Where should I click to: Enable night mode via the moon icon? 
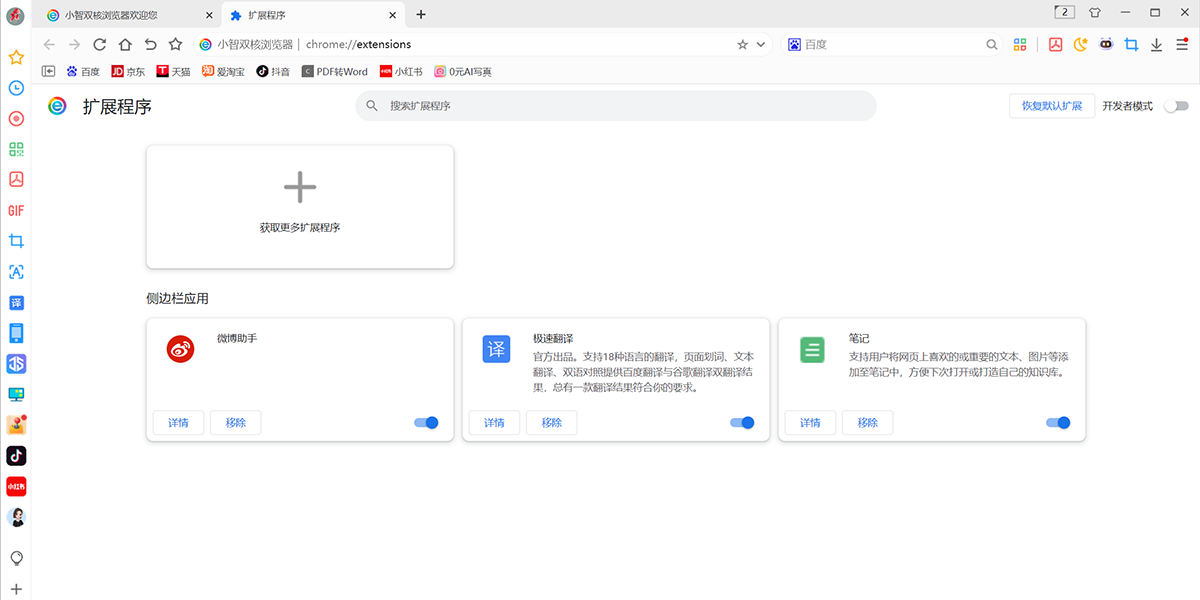point(1080,44)
